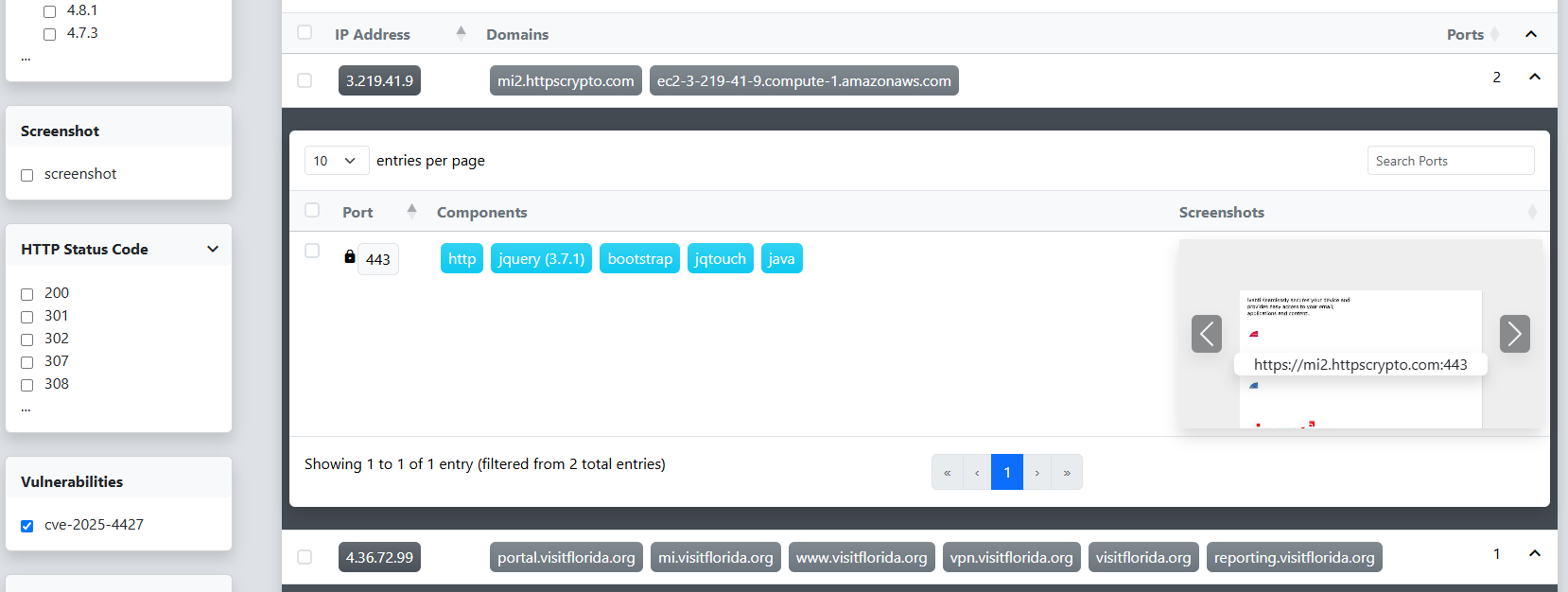Tick HTTP status code 307
Viewport: 1568px width, 592px height.
pyautogui.click(x=26, y=362)
